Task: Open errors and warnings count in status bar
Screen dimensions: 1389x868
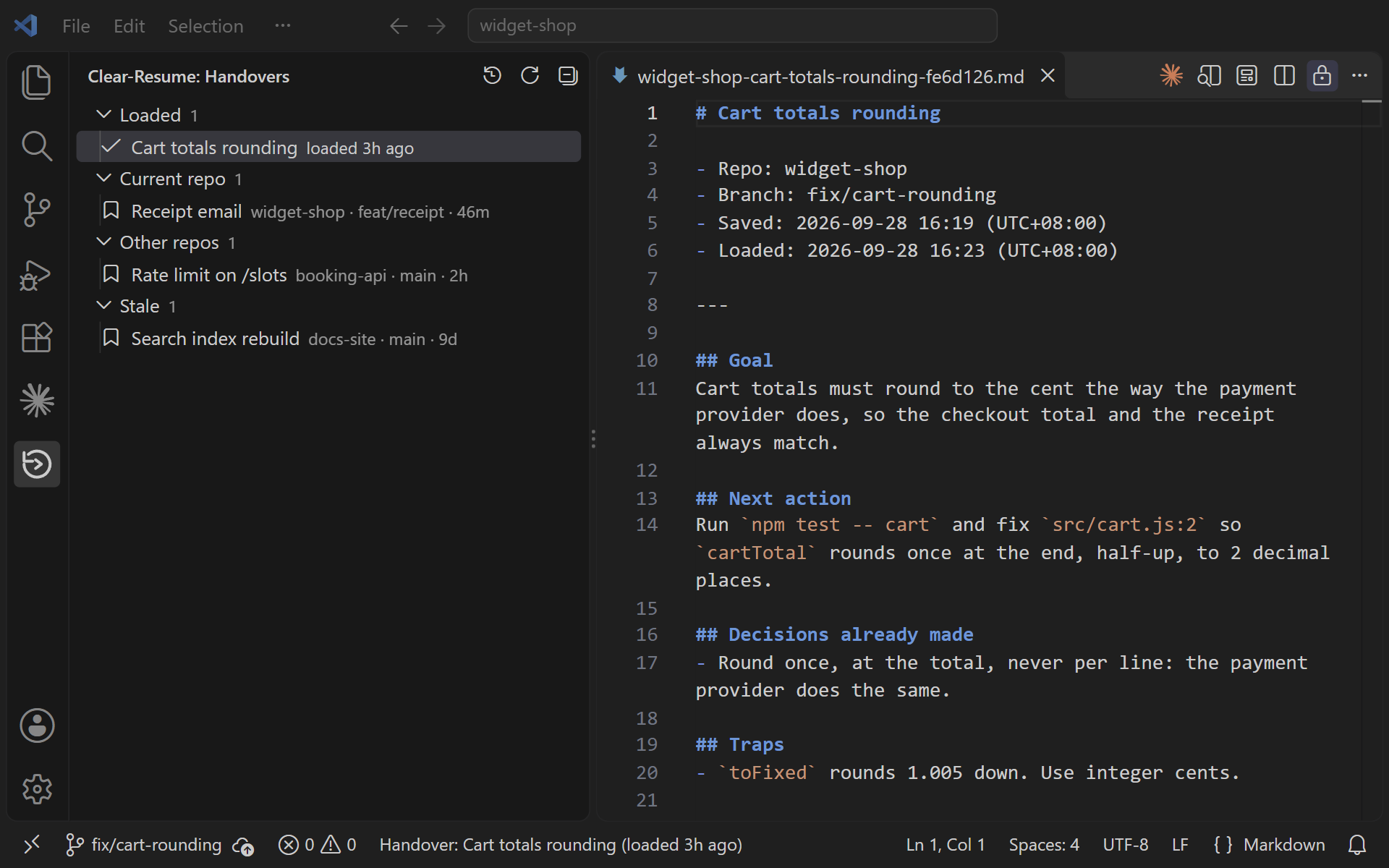Action: 317,845
